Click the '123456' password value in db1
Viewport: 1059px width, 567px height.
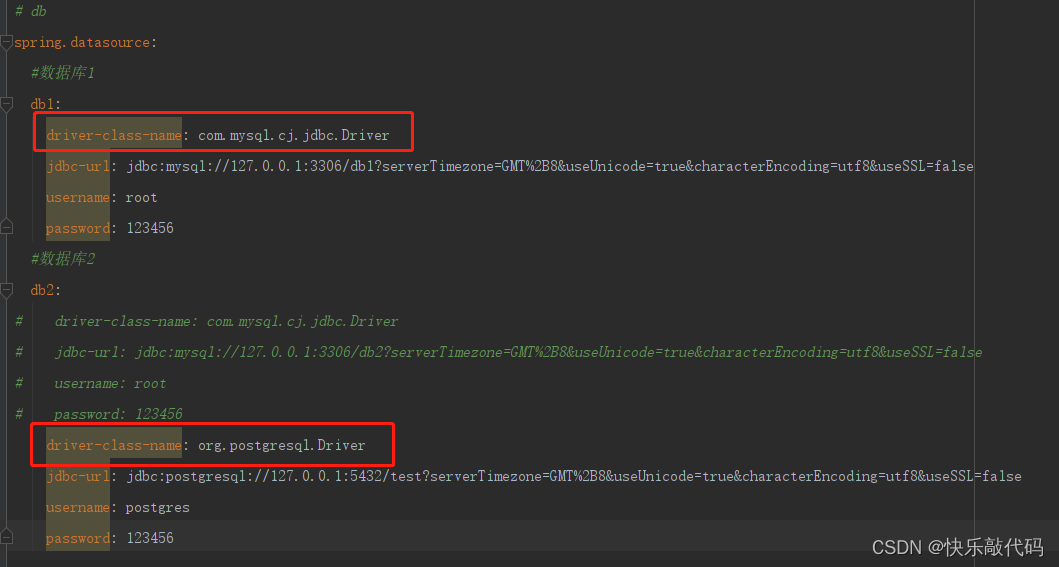pyautogui.click(x=150, y=228)
